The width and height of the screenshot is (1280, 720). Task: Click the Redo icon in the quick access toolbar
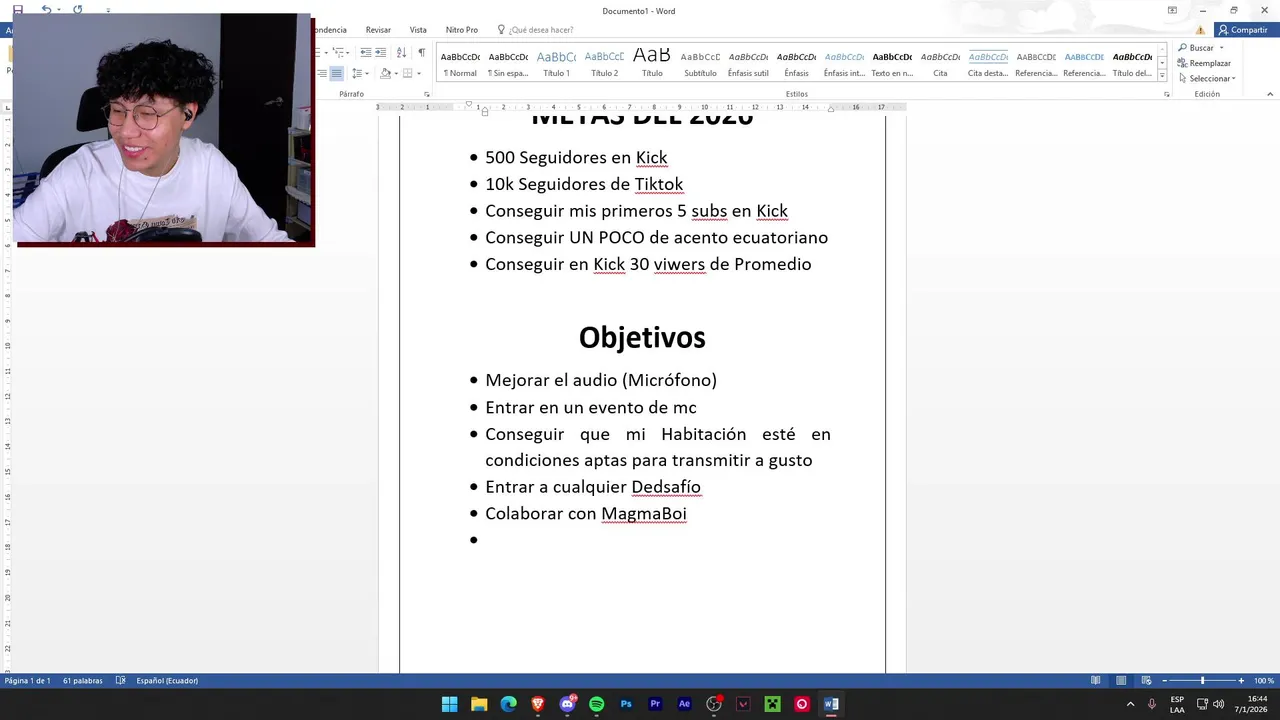(77, 9)
